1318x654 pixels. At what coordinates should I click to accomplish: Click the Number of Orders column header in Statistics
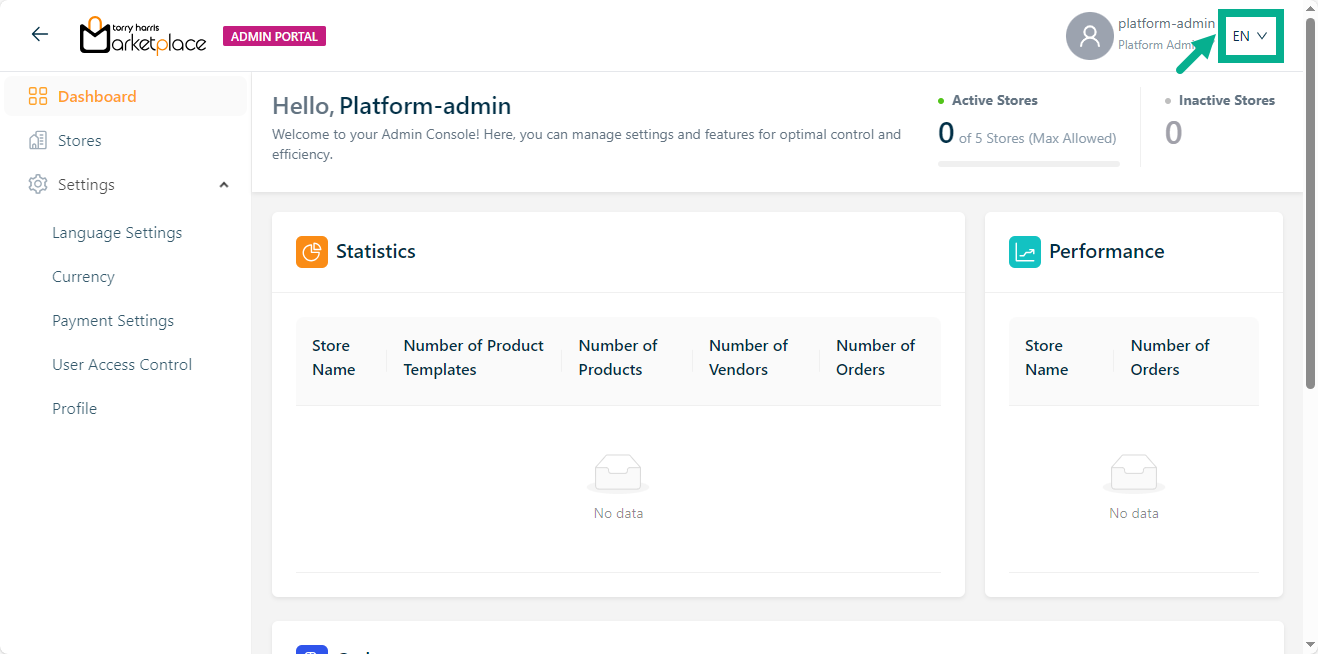[x=875, y=357]
